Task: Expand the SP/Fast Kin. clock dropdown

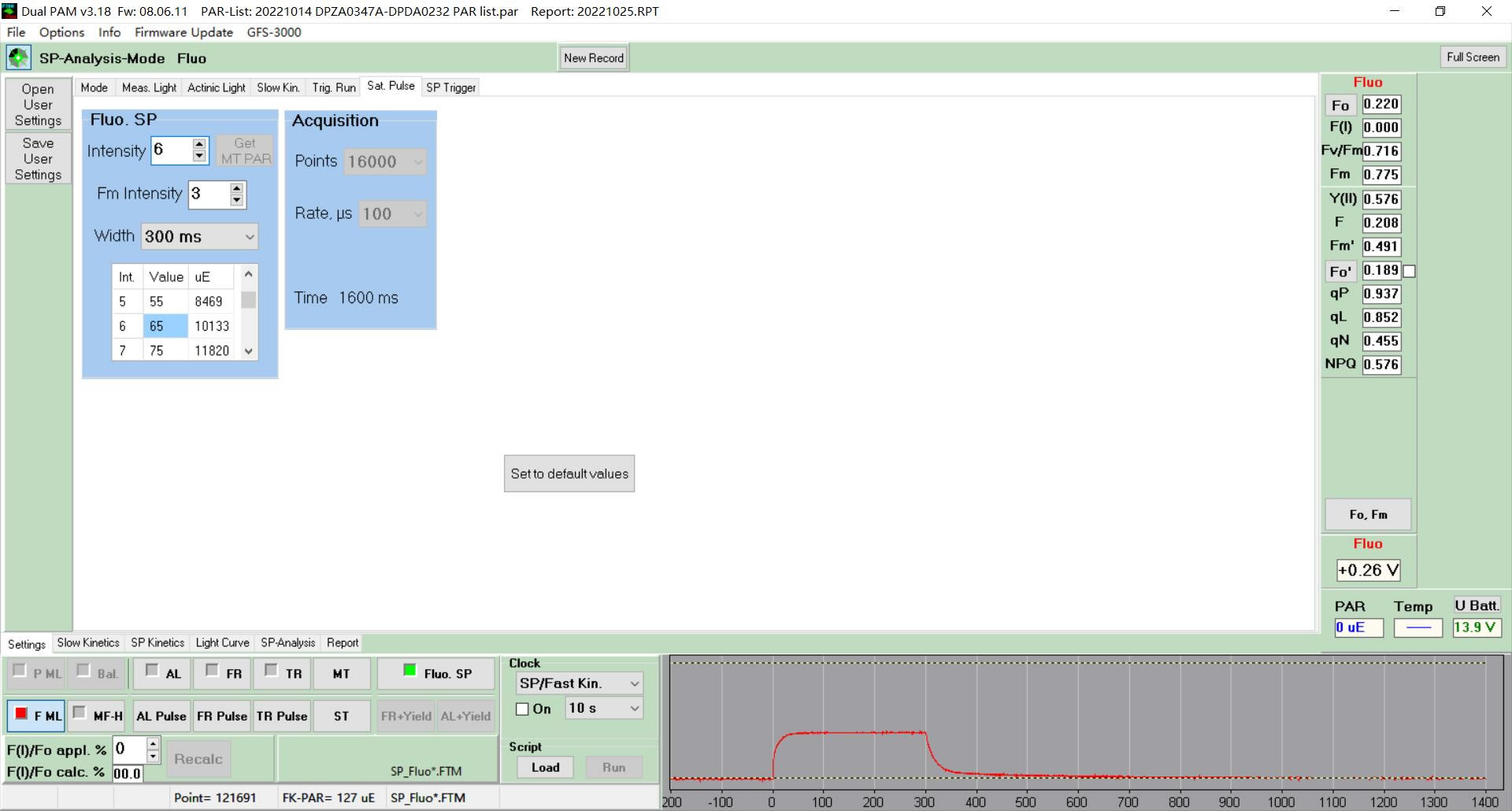Action: point(579,683)
